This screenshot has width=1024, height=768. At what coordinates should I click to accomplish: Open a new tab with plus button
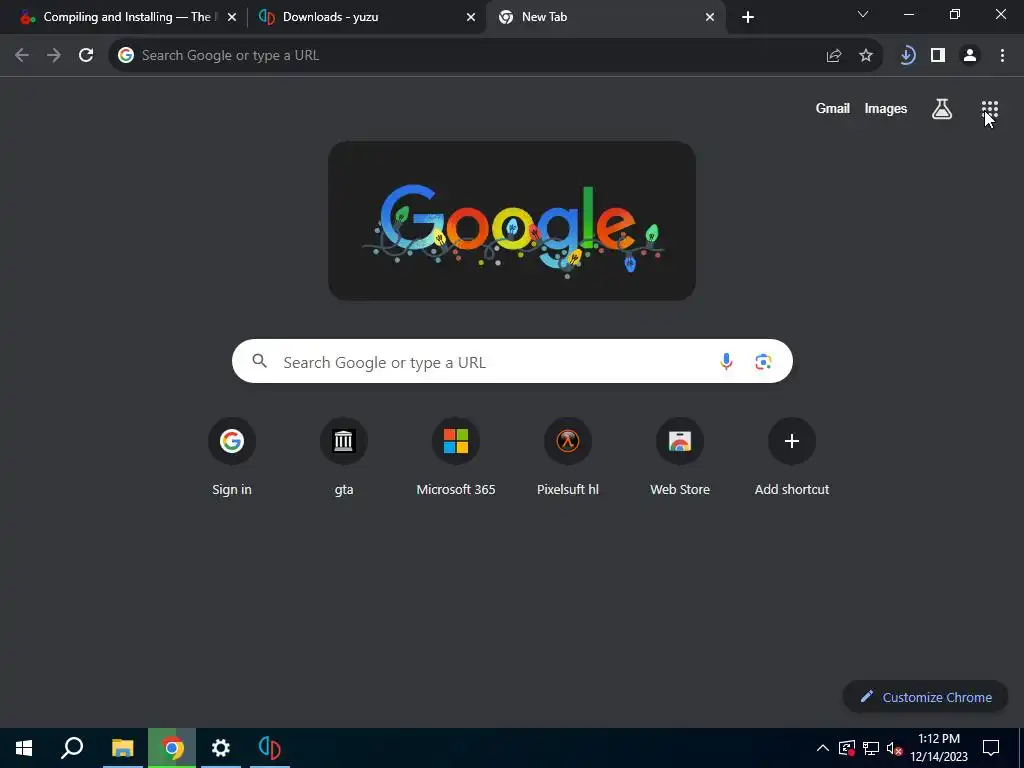(x=748, y=17)
